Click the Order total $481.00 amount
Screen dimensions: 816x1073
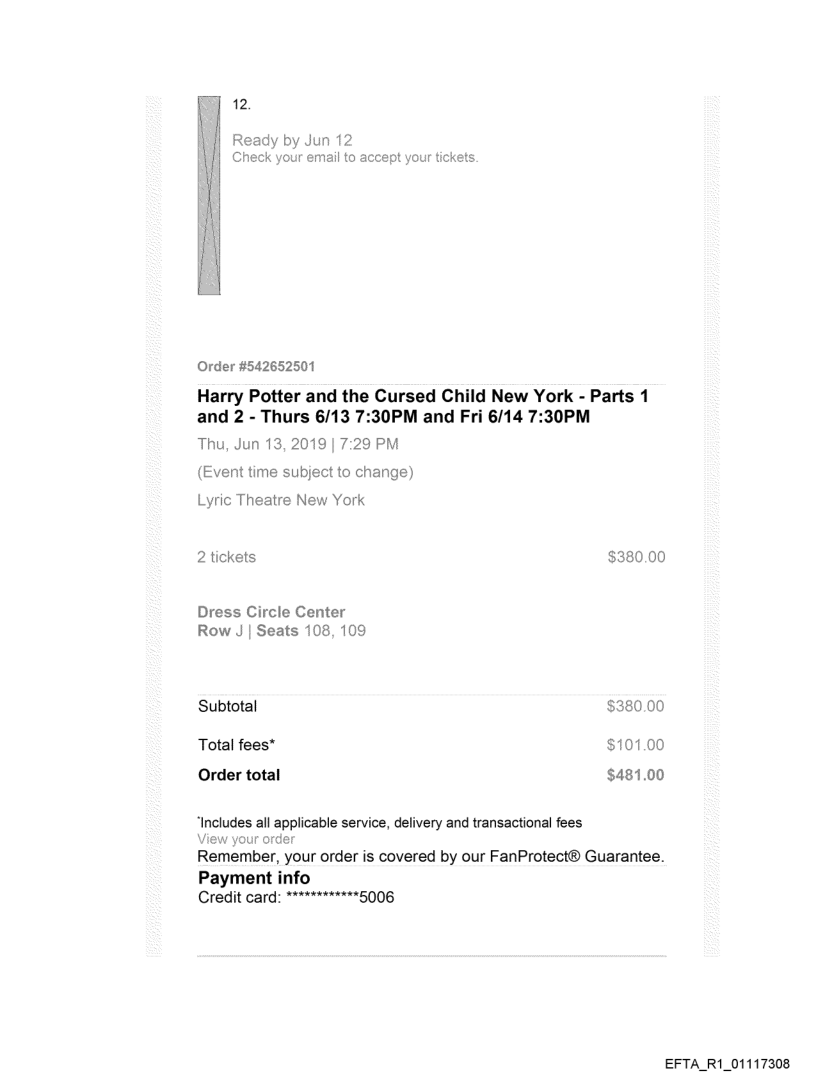[x=636, y=775]
